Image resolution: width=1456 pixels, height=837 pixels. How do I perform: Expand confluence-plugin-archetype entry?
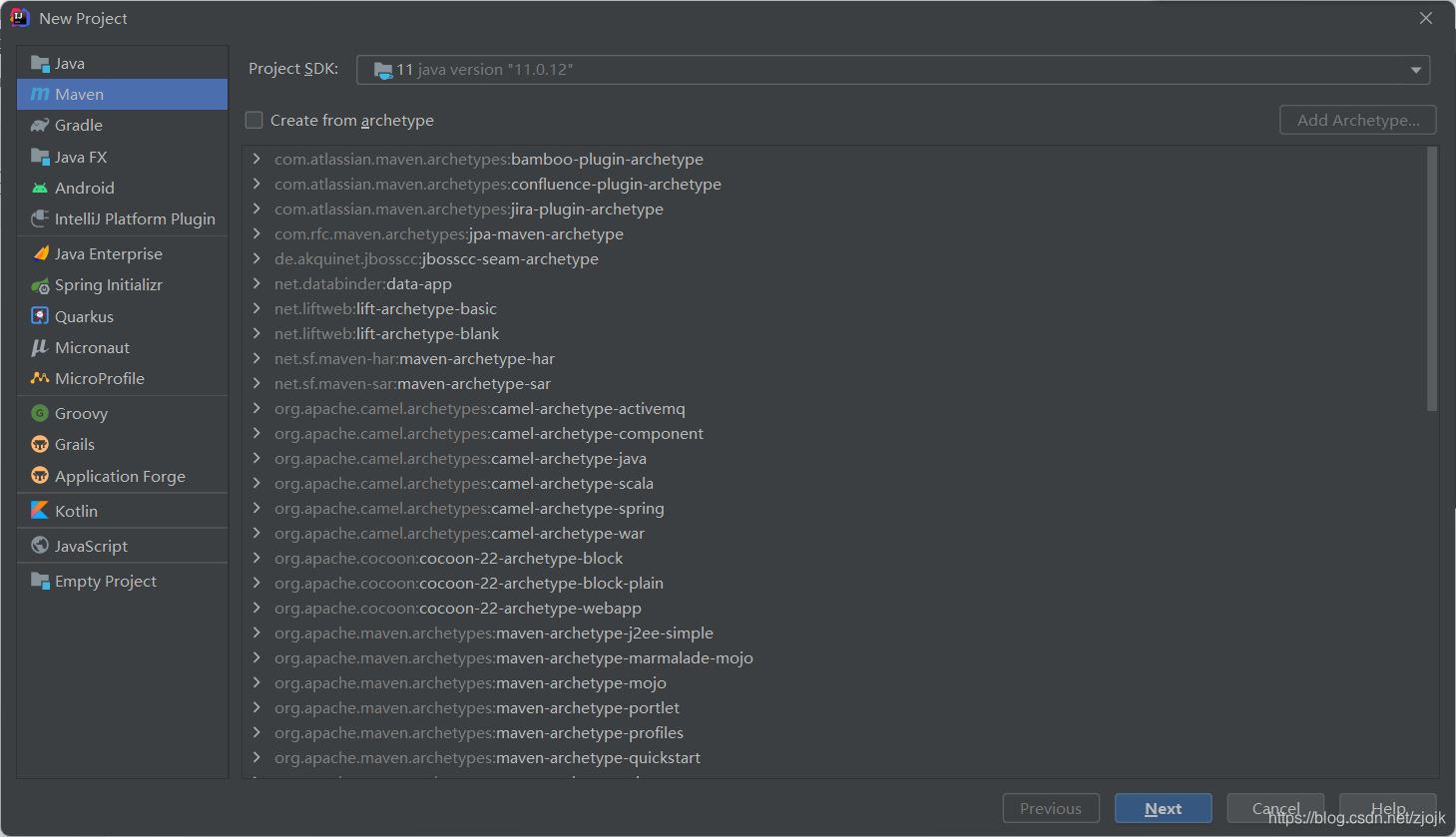pos(256,184)
